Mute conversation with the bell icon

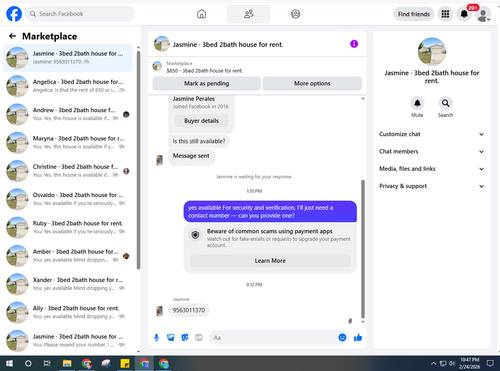coord(417,103)
